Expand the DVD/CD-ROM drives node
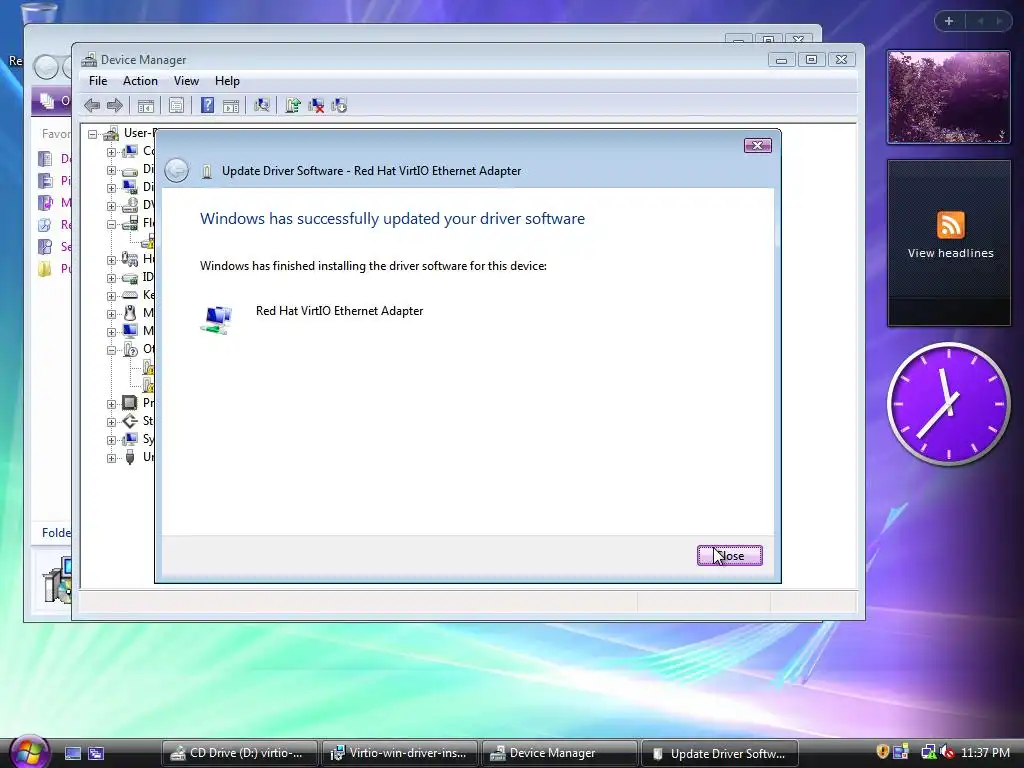 111,206
